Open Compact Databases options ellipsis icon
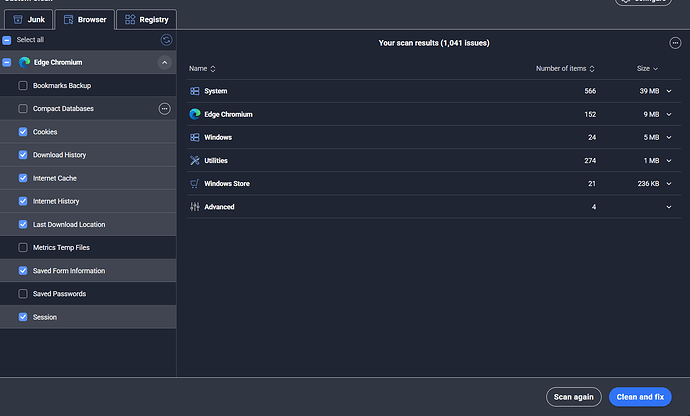The image size is (690, 416). pos(165,109)
